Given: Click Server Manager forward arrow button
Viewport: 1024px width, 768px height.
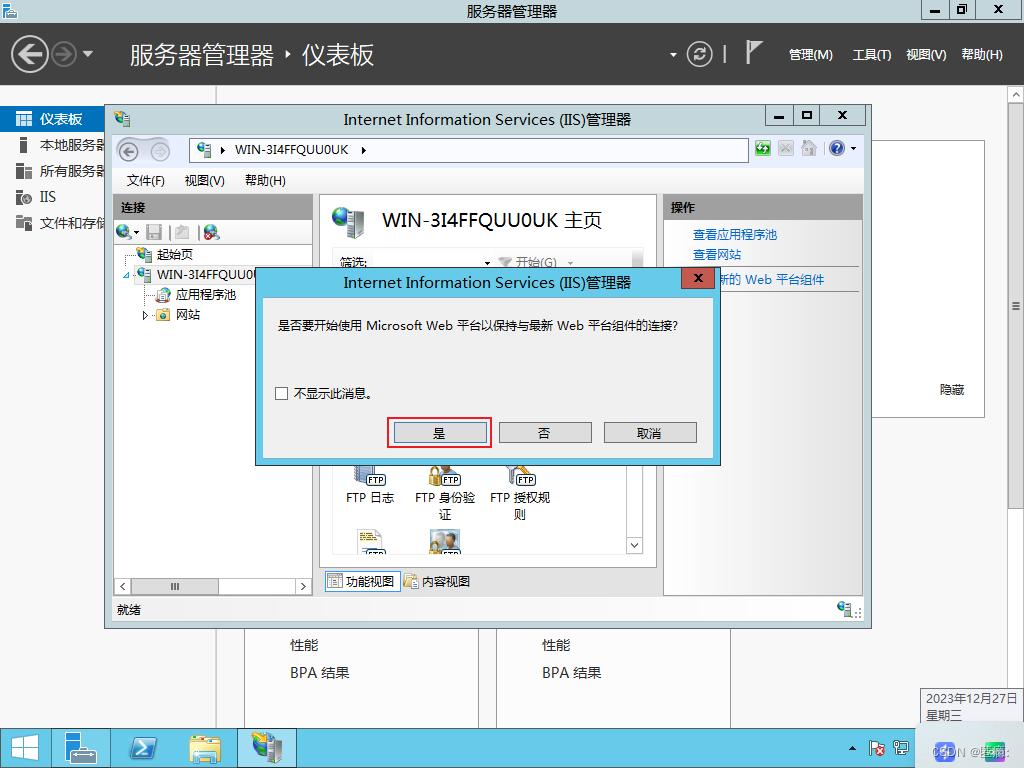Looking at the screenshot, I should tap(64, 54).
